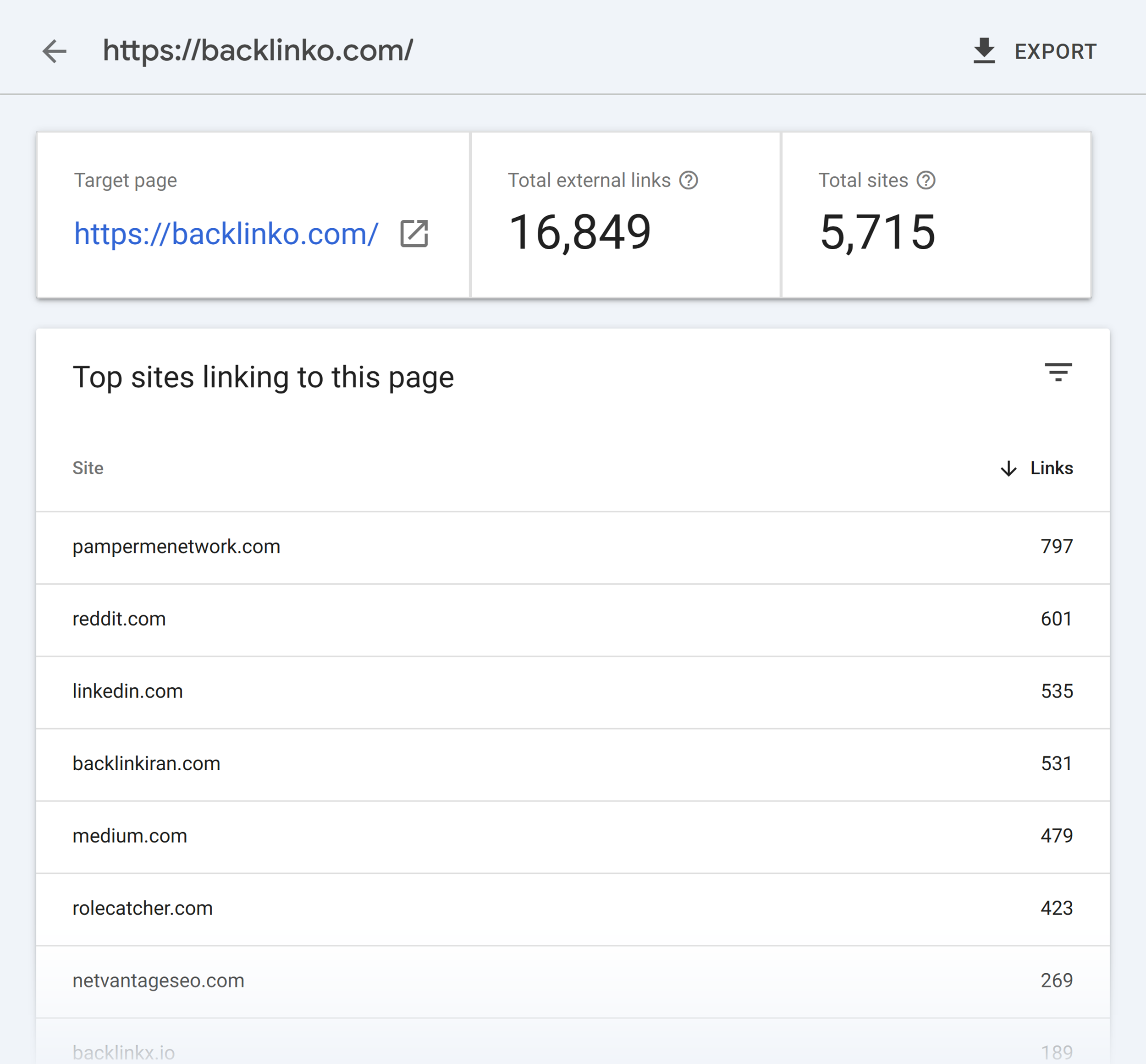Select the pampermenetwork.com row
Image resolution: width=1146 pixels, height=1064 pixels.
[x=573, y=547]
